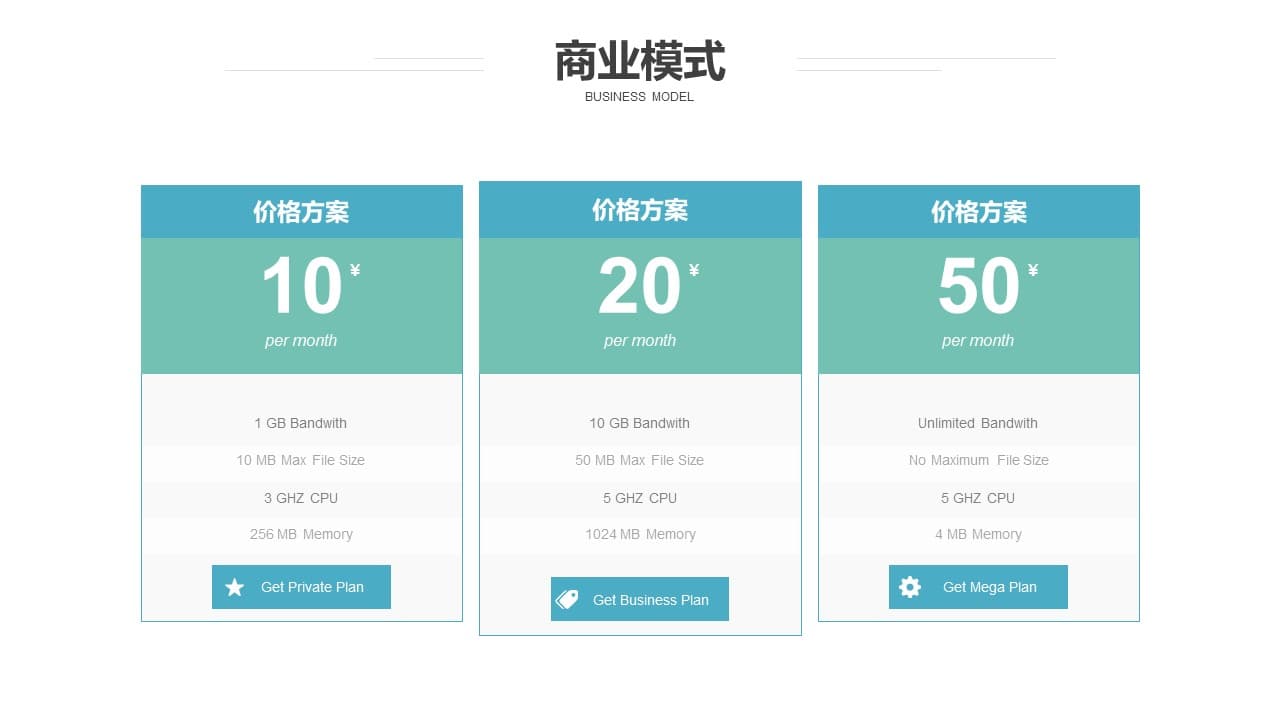Click the ¥ symbol next to 10

[x=355, y=270]
